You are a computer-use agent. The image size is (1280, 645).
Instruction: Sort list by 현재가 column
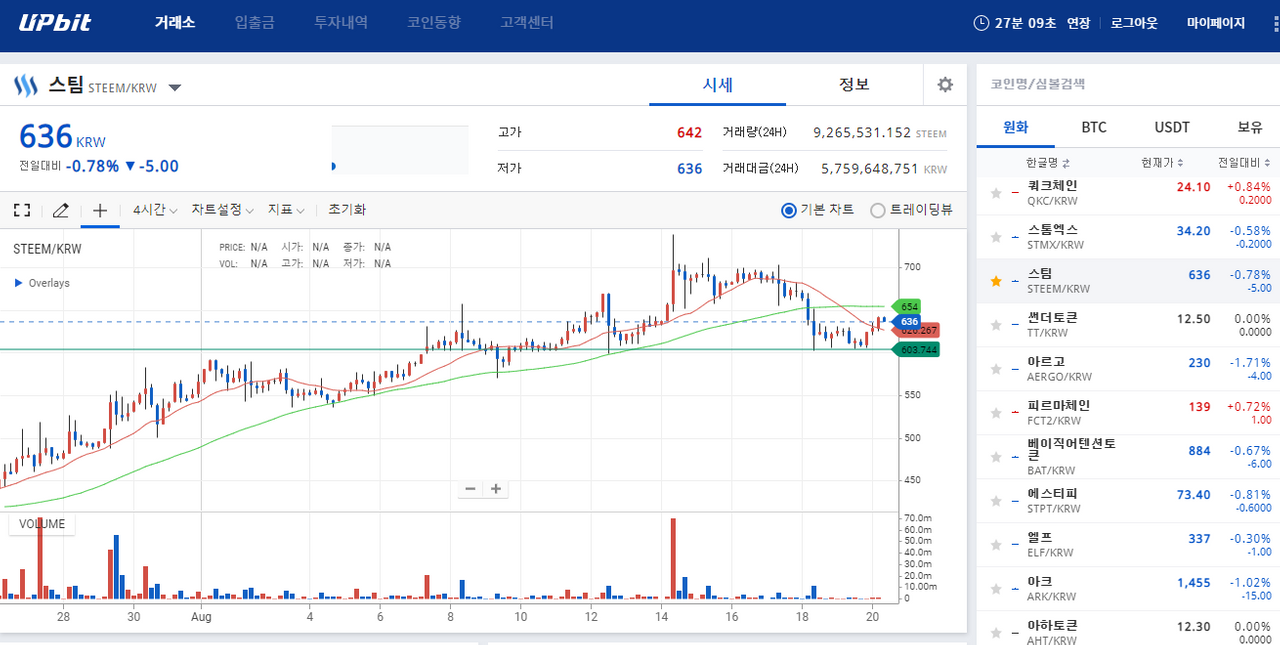(1163, 163)
